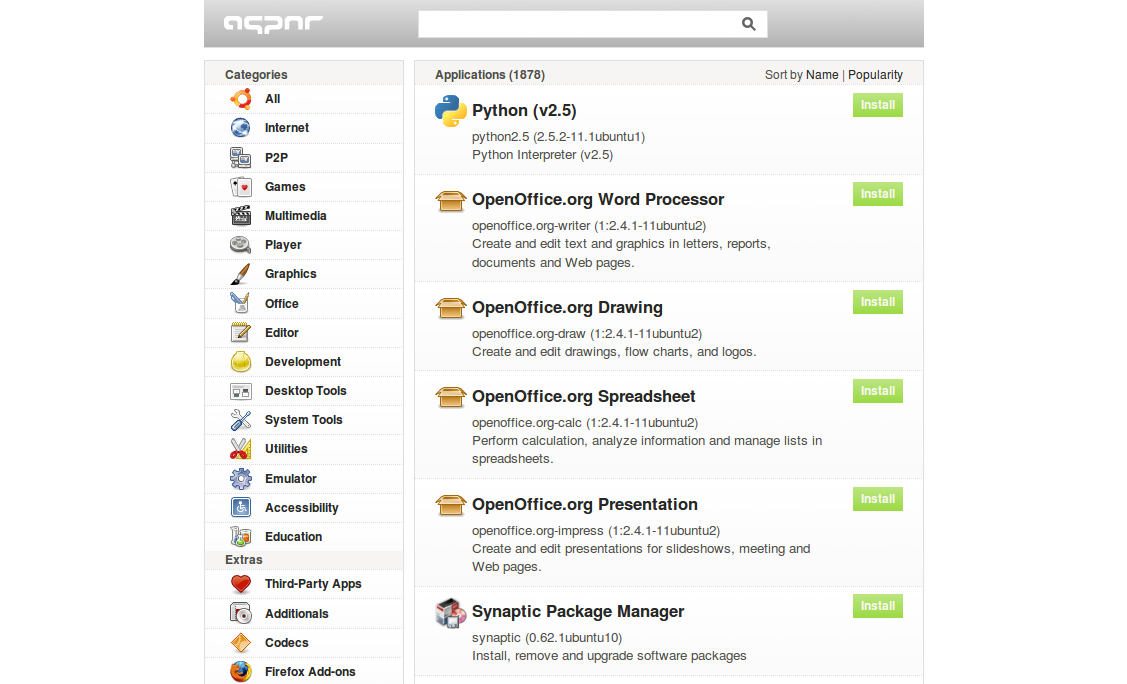Click the Internet globe icon
This screenshot has height=684, width=1127.
[241, 128]
